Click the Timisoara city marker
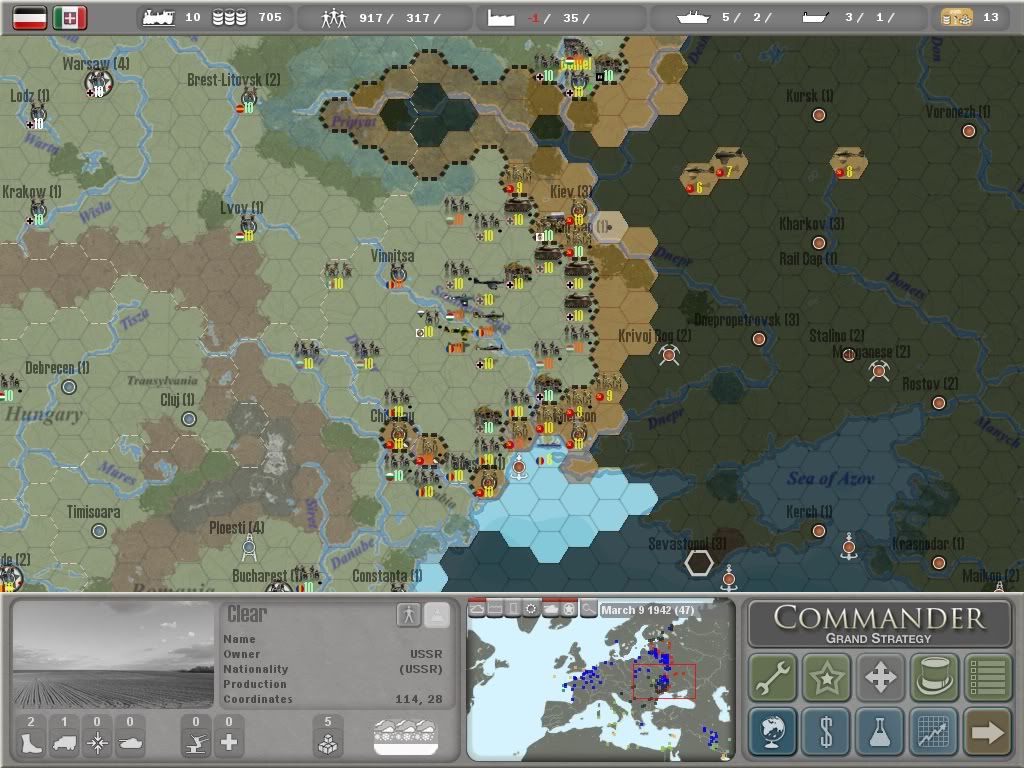This screenshot has height=768, width=1024. point(99,531)
